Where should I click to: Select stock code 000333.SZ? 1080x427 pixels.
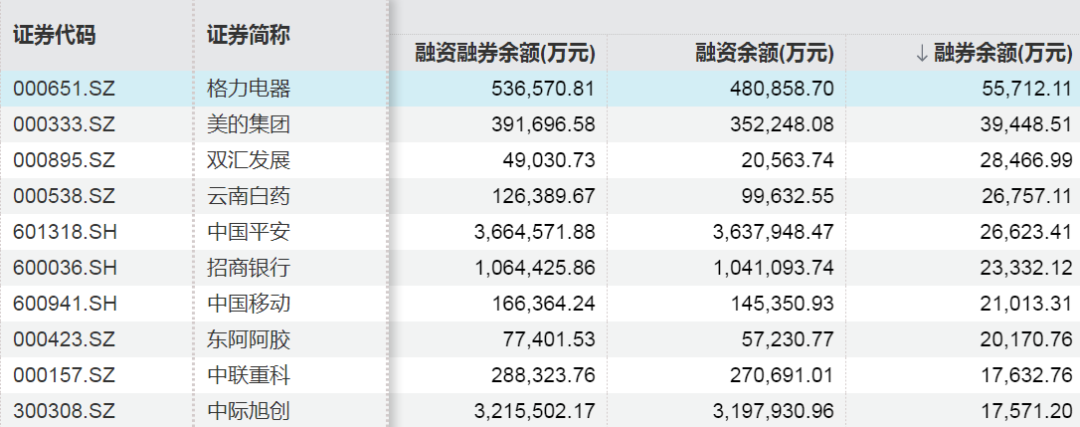point(64,125)
